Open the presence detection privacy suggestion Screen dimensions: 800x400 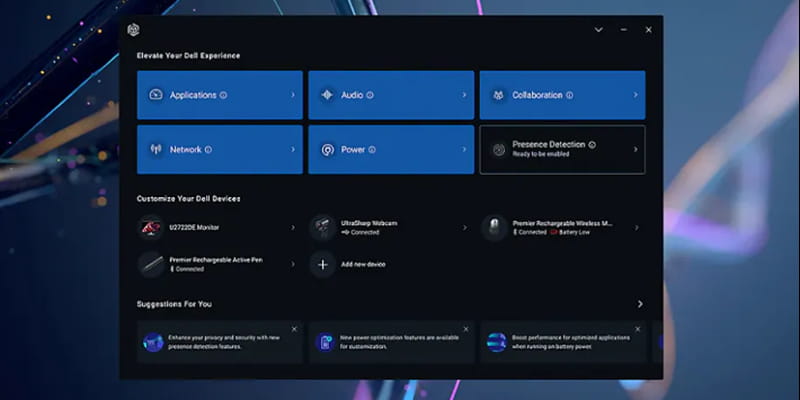[220, 342]
